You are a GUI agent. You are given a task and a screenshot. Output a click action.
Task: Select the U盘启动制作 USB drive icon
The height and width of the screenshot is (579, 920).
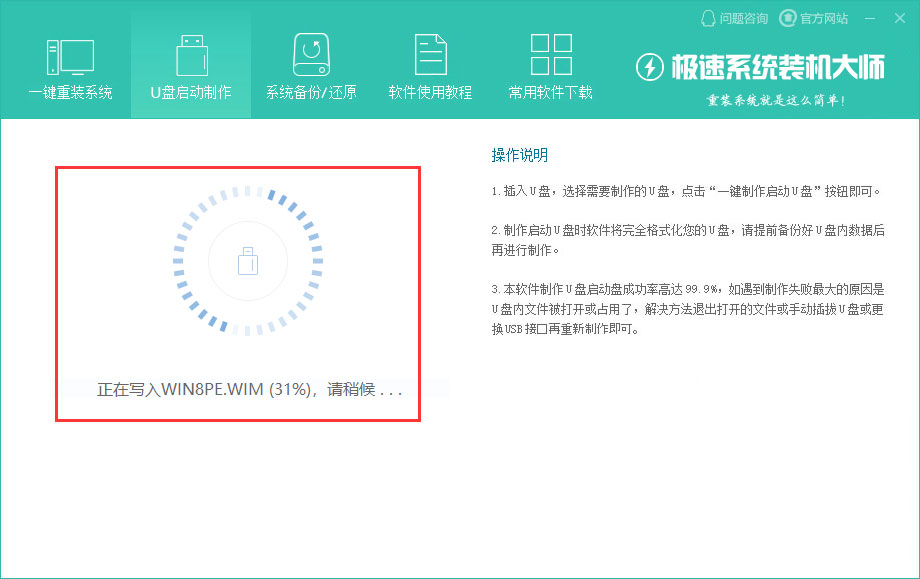pos(190,55)
